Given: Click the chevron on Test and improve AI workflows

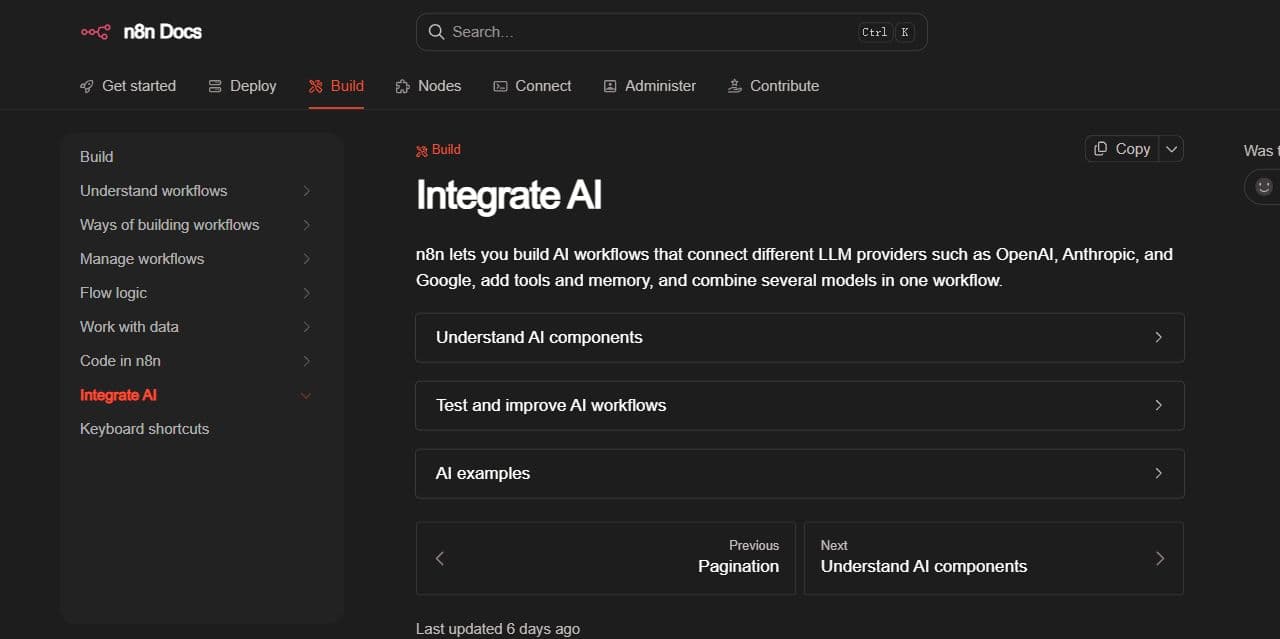Looking at the screenshot, I should (1158, 405).
